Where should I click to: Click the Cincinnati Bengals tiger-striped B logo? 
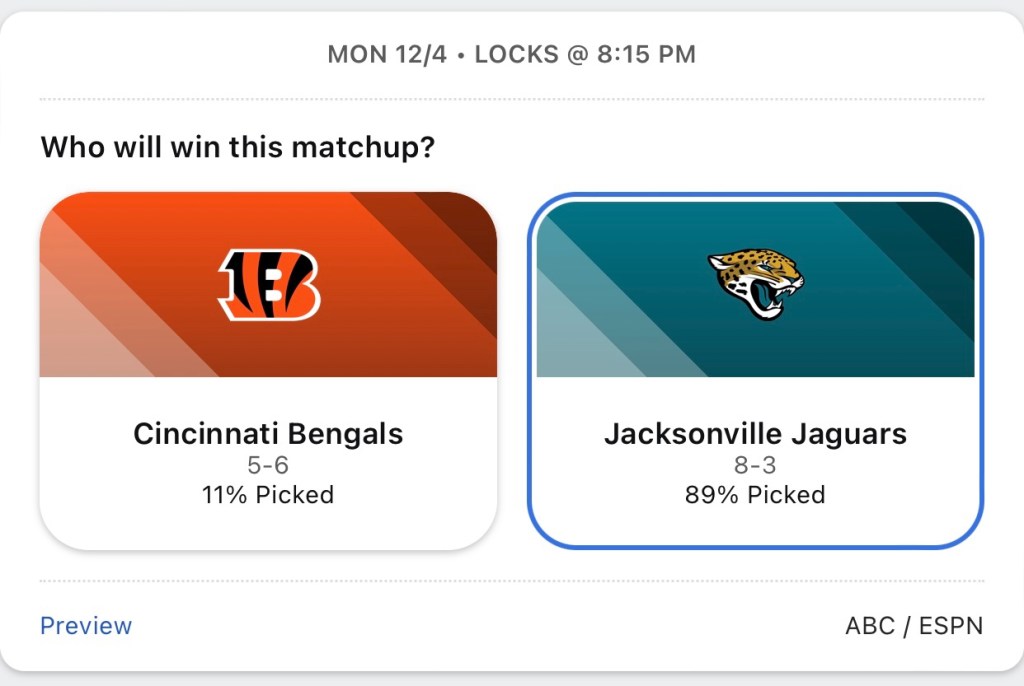[x=269, y=284]
